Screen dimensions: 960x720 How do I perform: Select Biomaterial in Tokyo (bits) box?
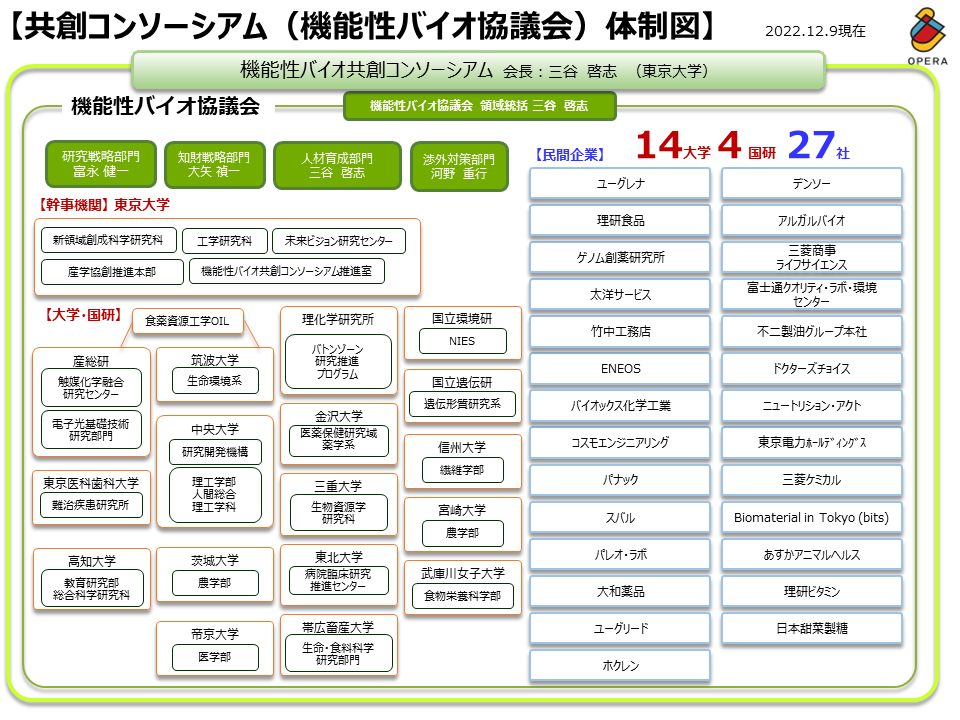tap(812, 517)
